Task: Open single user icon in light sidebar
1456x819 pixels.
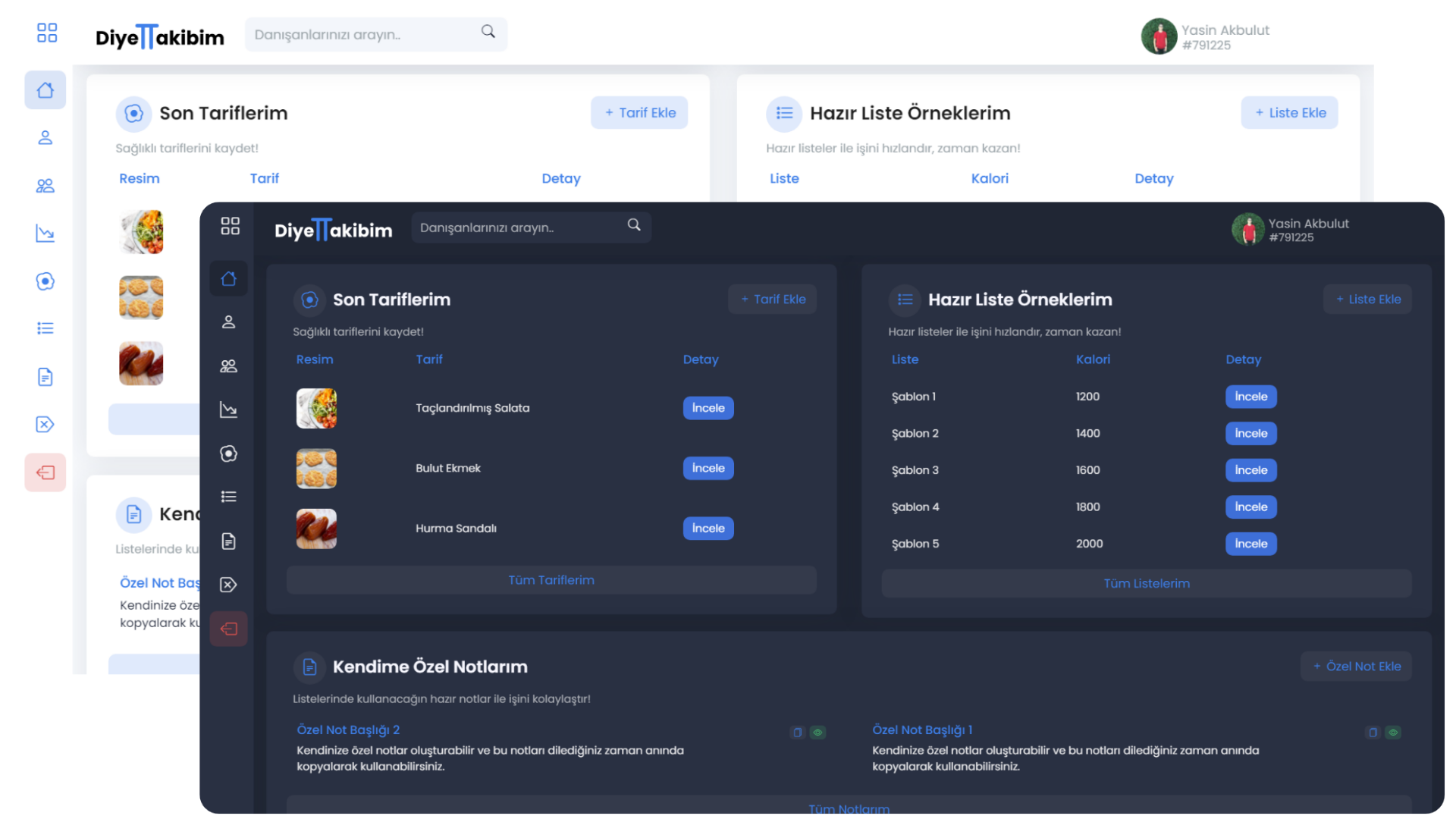Action: (45, 137)
